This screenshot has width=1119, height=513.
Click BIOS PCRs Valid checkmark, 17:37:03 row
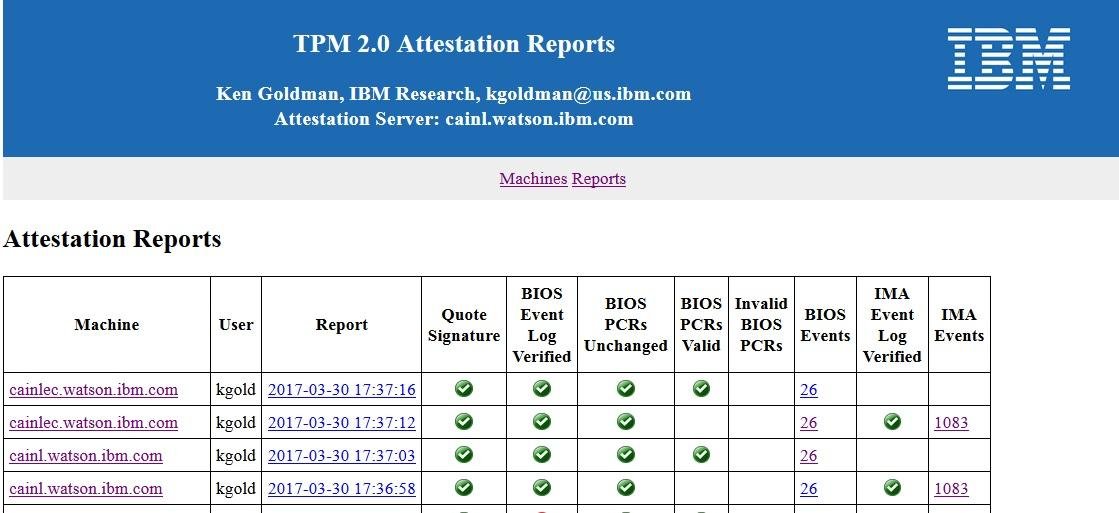click(x=702, y=454)
